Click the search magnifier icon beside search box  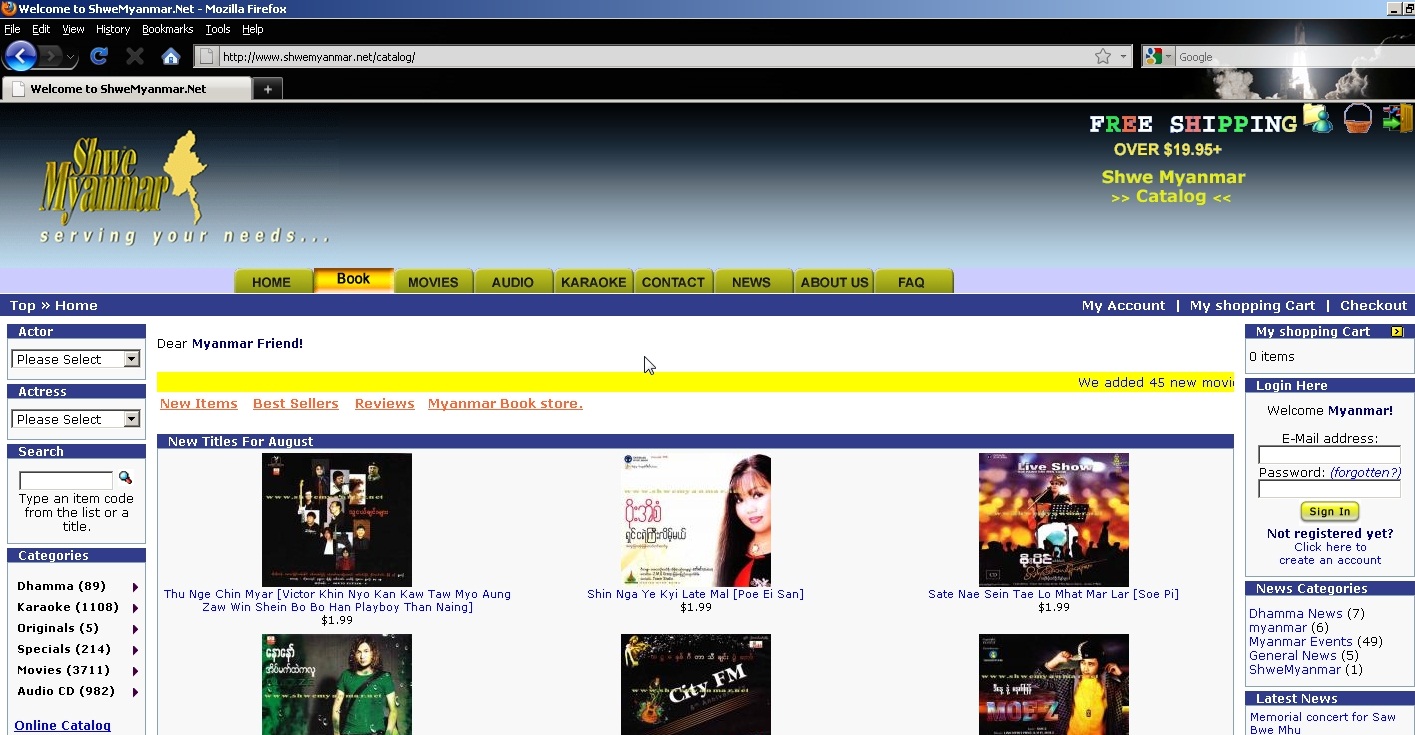[125, 478]
